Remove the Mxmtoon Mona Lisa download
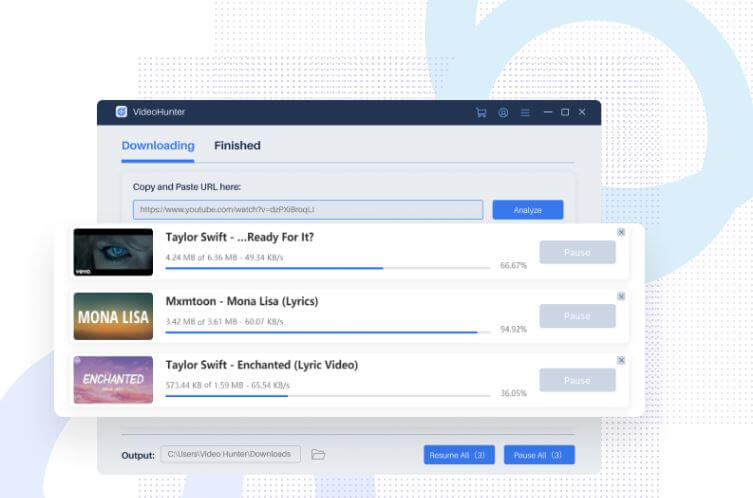The image size is (753, 498). 621,296
